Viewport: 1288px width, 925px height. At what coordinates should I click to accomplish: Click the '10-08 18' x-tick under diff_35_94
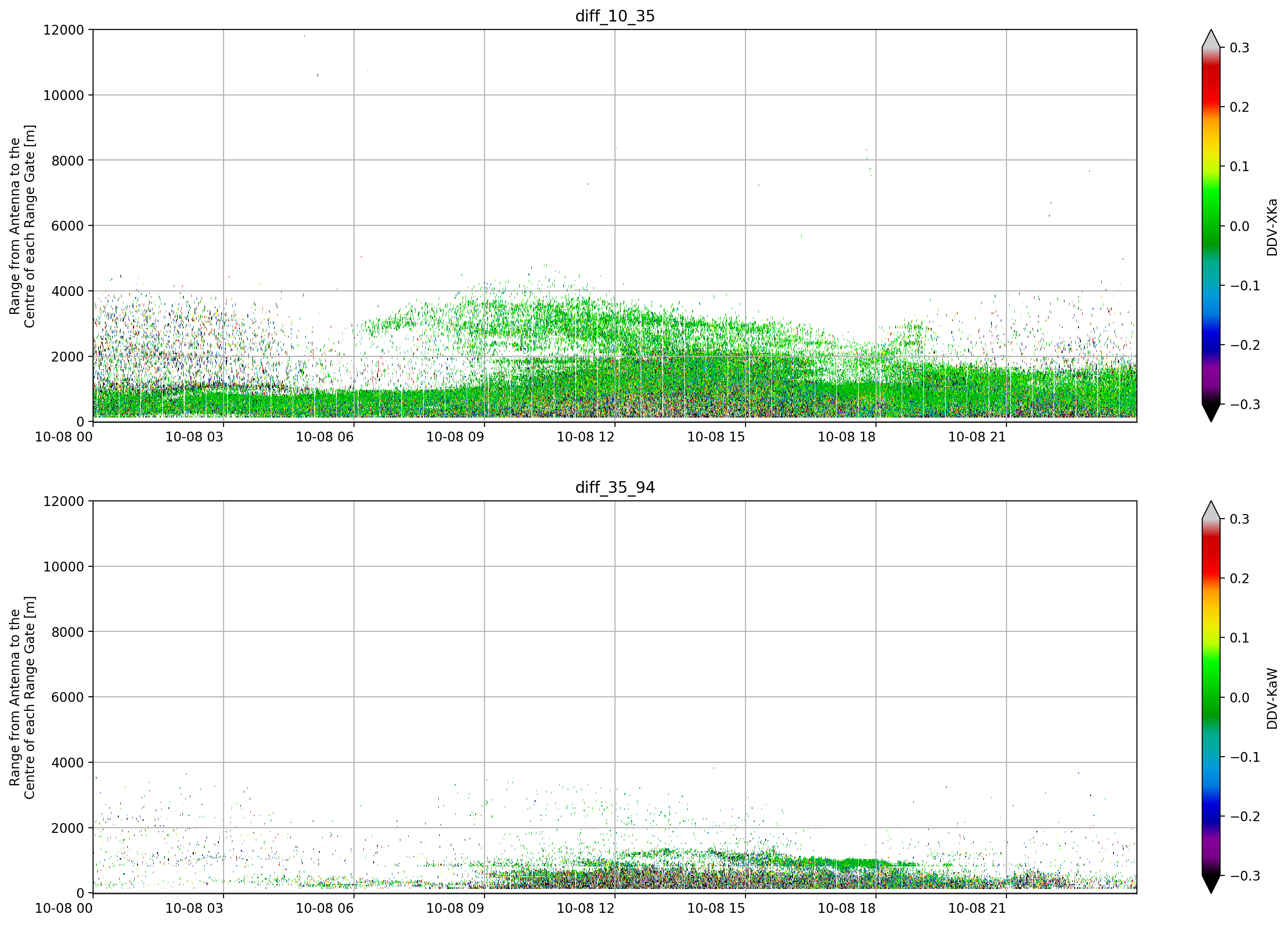tap(847, 908)
